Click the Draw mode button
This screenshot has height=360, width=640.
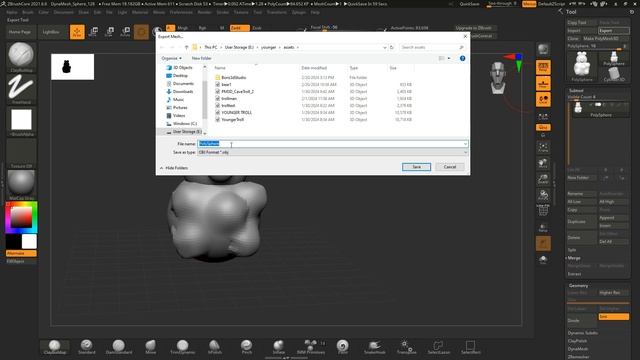pyautogui.click(x=77, y=32)
